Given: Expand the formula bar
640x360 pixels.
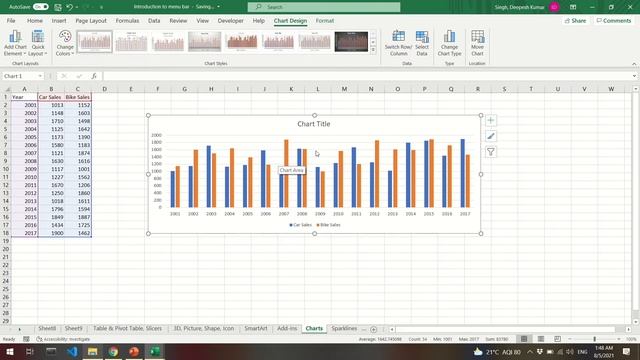Looking at the screenshot, I should [x=634, y=76].
